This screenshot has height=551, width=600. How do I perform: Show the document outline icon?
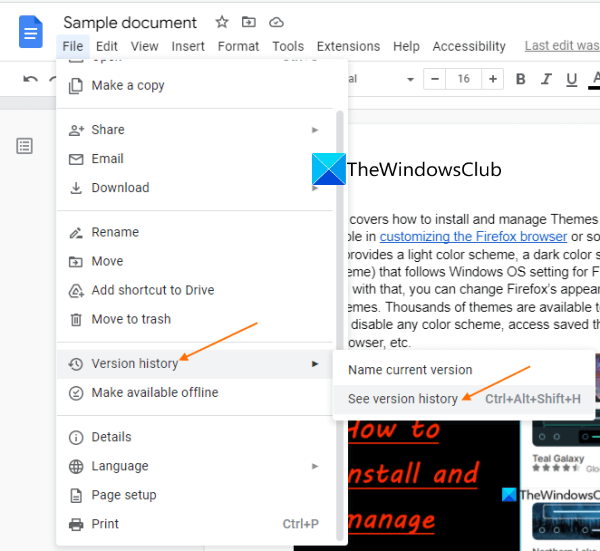click(x=24, y=146)
